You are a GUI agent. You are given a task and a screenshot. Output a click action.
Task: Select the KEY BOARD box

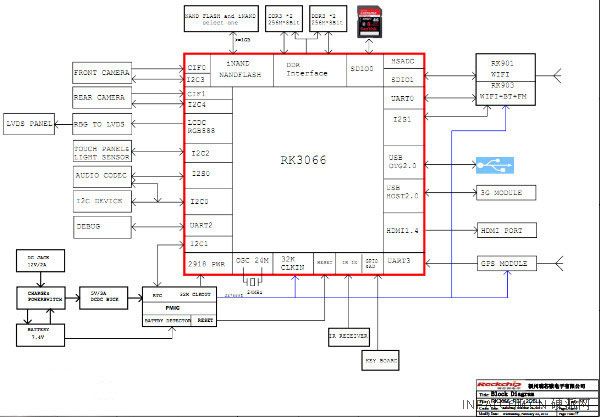[380, 360]
